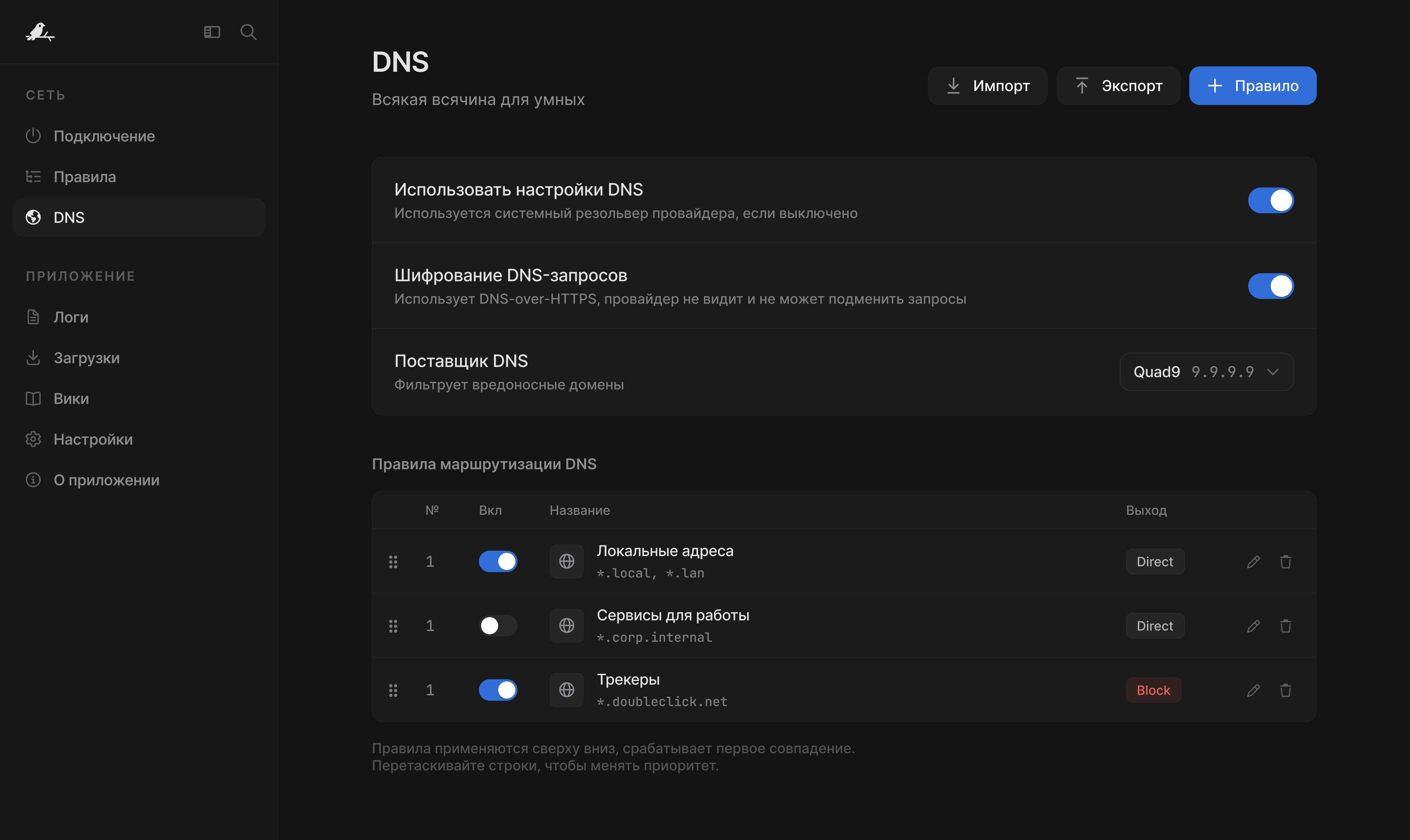The image size is (1410, 840).
Task: Click globe icon of Трекеры rule
Action: 566,690
